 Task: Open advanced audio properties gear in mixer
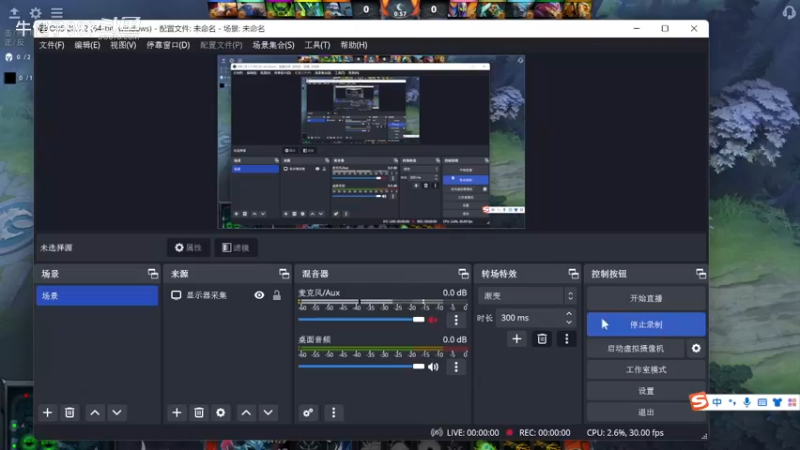[308, 412]
